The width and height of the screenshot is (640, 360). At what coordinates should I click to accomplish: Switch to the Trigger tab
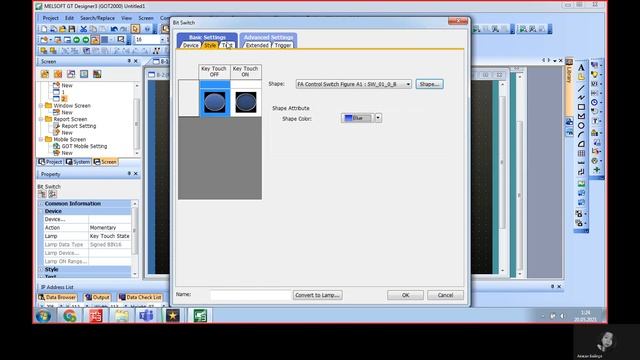click(282, 45)
